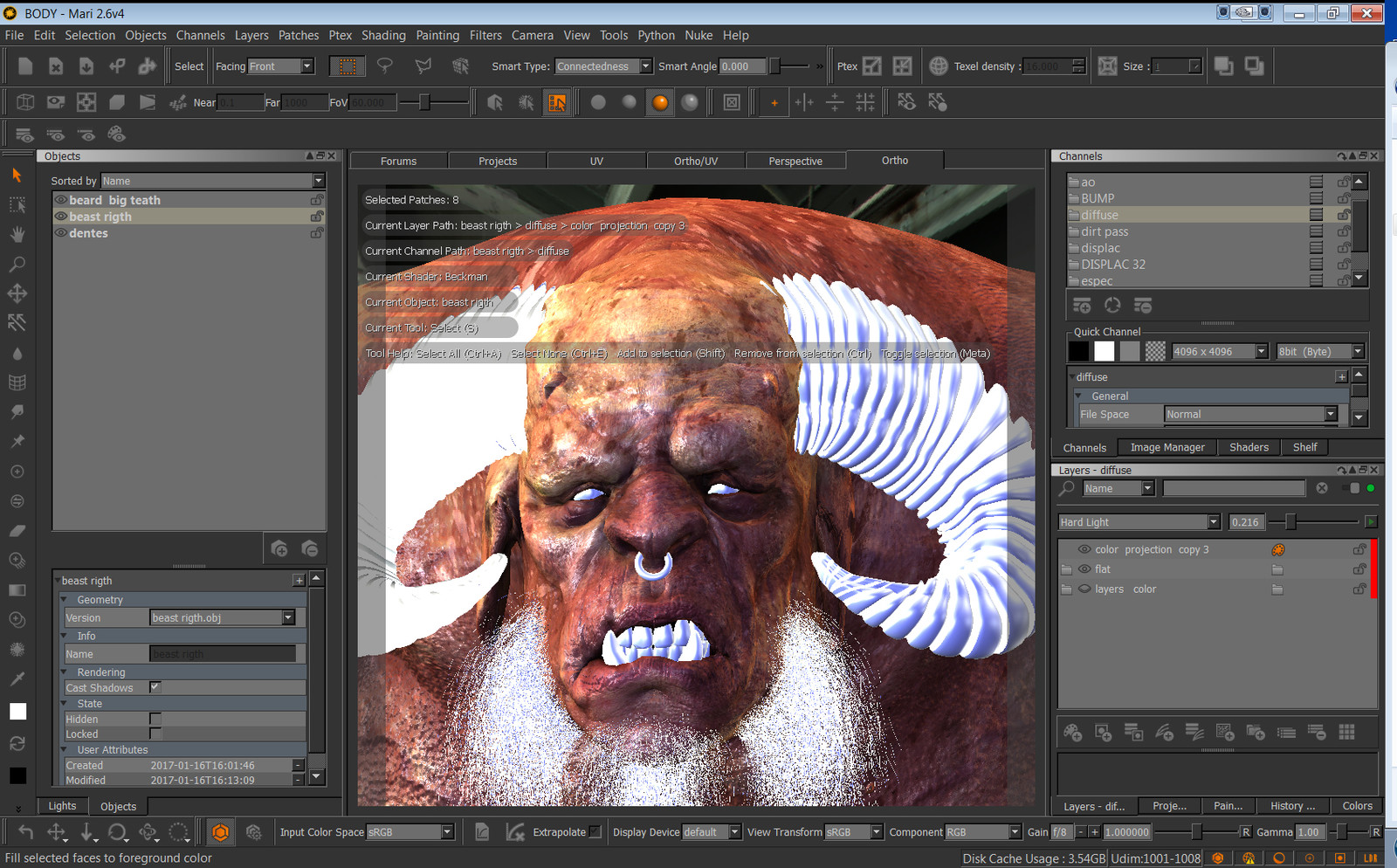Open the Painting menu
The width and height of the screenshot is (1397, 868).
437,35
